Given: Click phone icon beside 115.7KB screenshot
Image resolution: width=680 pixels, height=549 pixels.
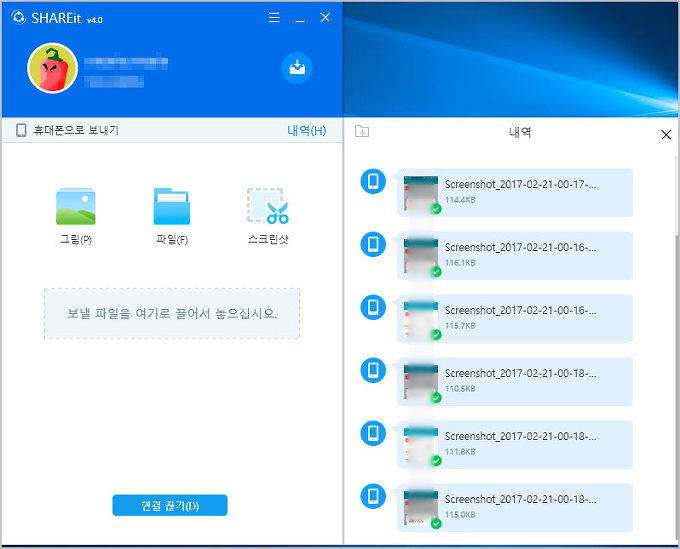Looking at the screenshot, I should click(373, 308).
